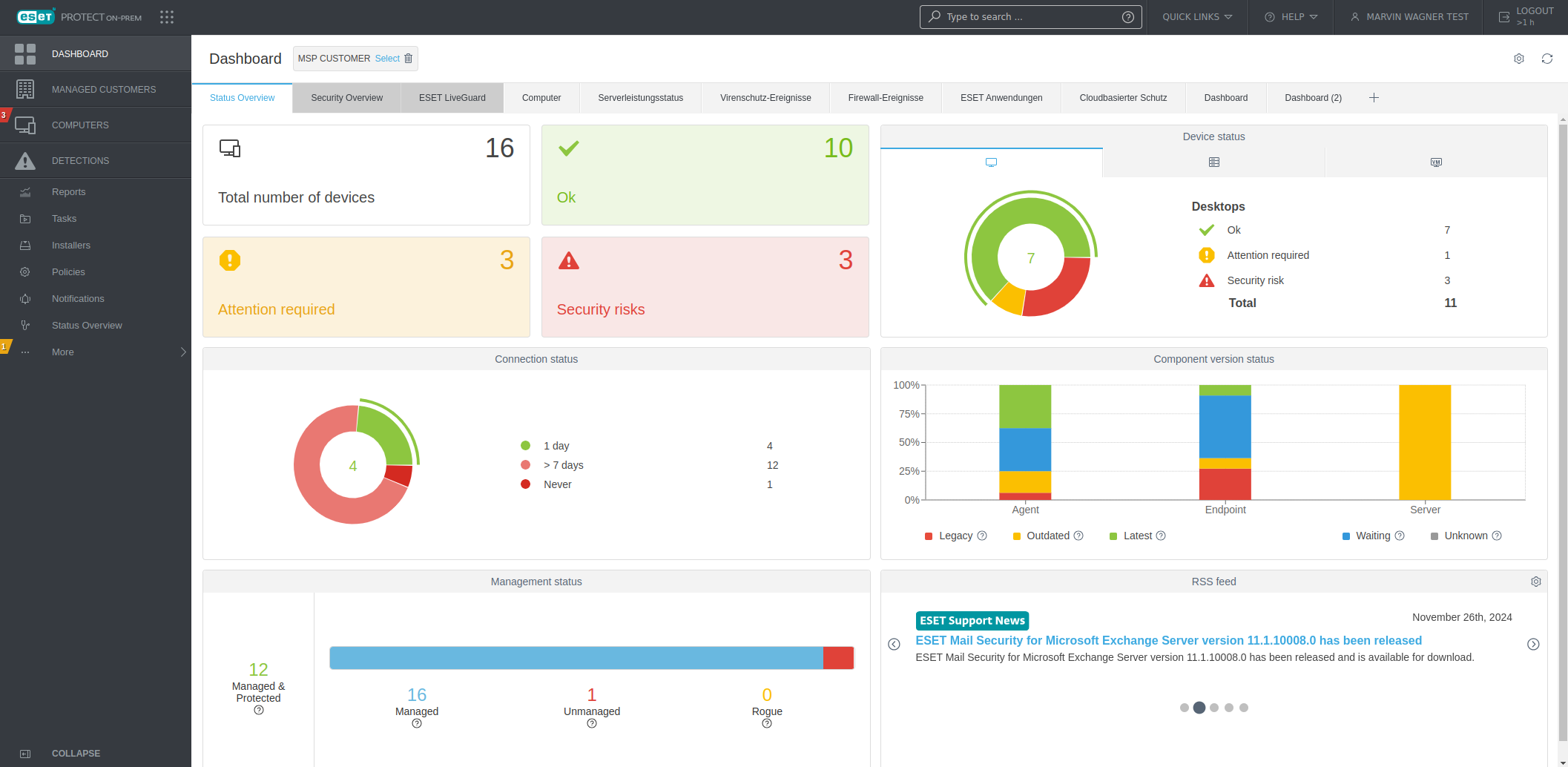1568x767 pixels.
Task: Open the Cloudbasierter Schutz tab
Action: click(x=1123, y=98)
